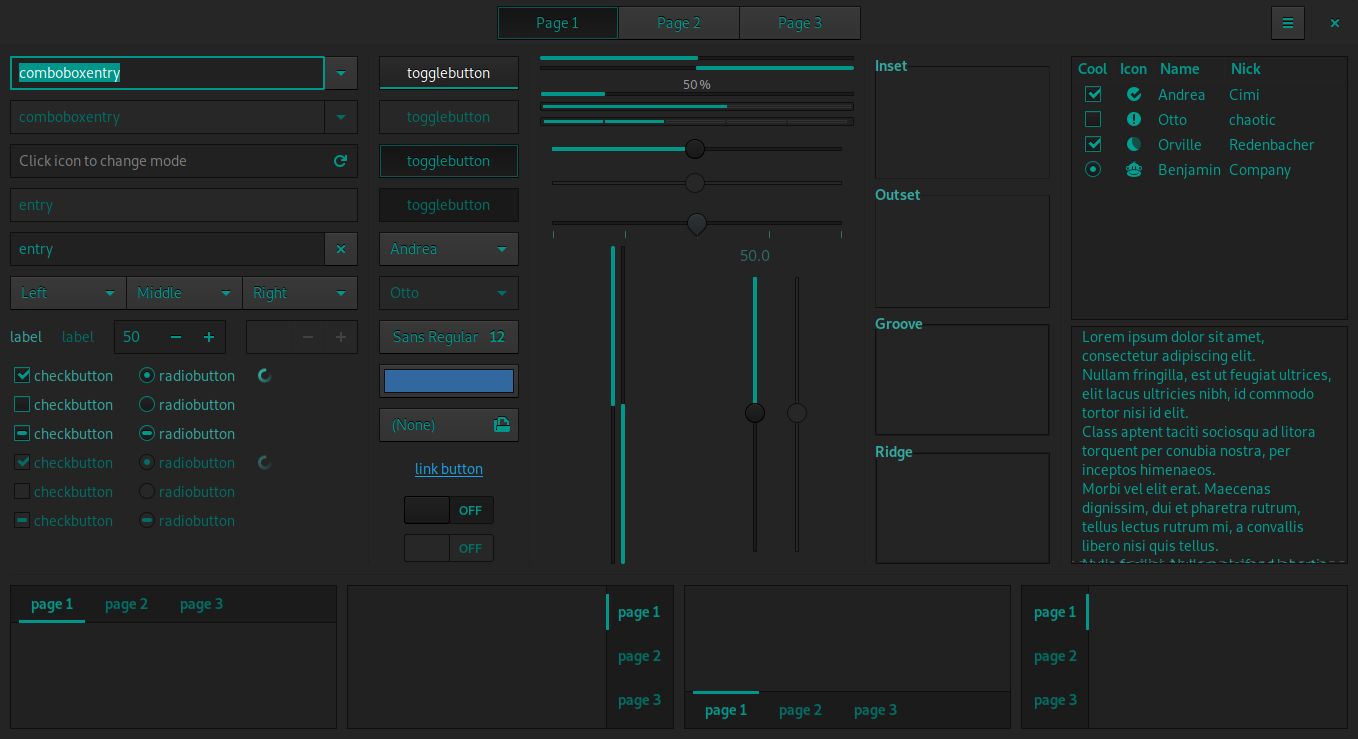Follow the link button

click(x=449, y=469)
